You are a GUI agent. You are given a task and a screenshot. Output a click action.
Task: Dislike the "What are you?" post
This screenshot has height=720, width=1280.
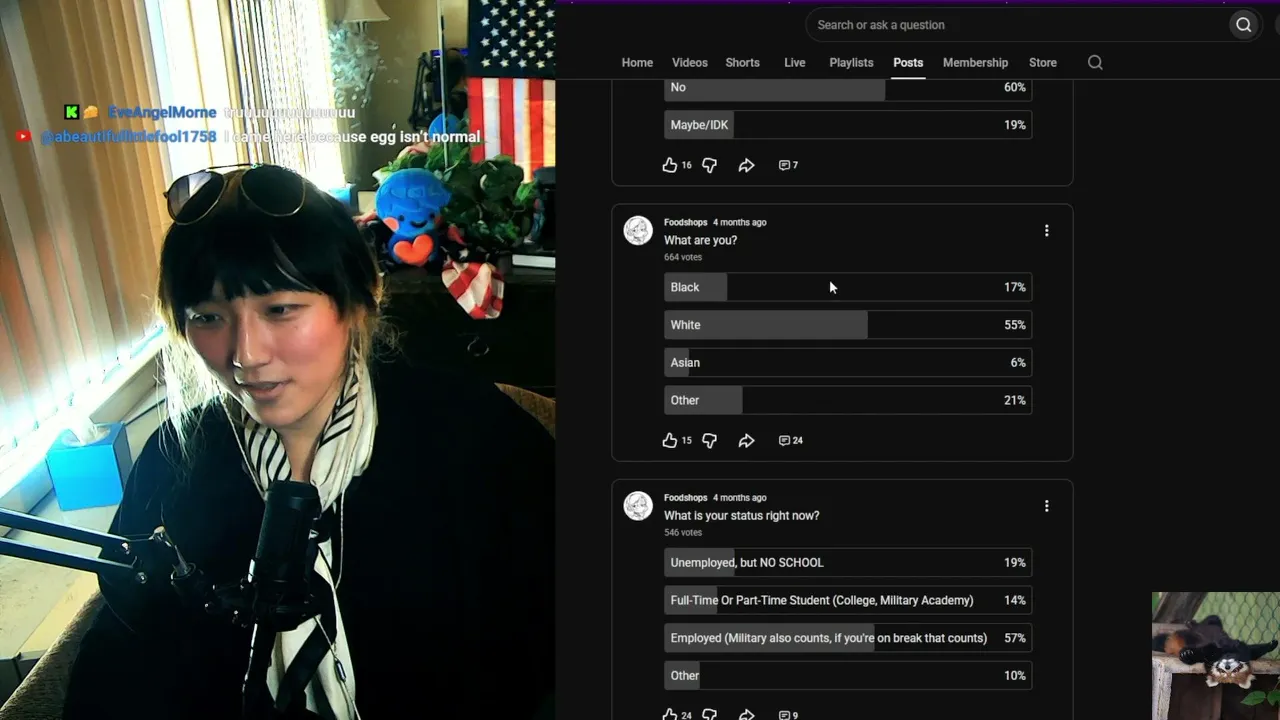(x=709, y=440)
